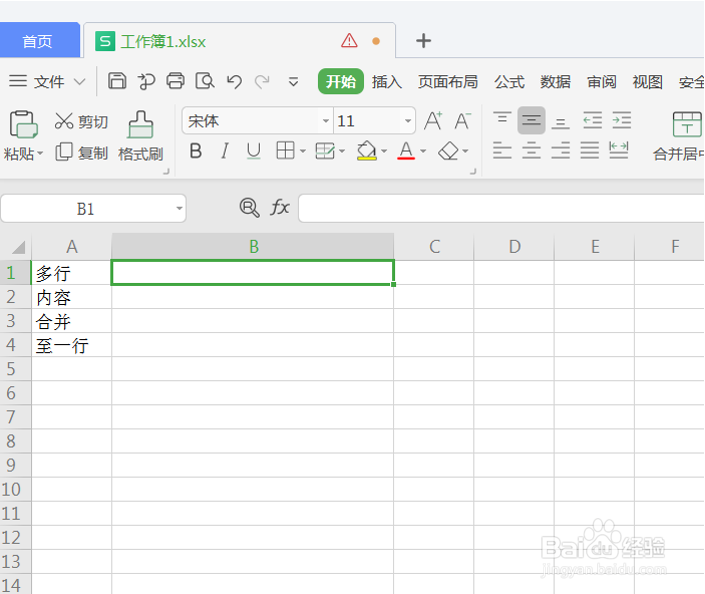Switch to the 视图 View tab

647,82
